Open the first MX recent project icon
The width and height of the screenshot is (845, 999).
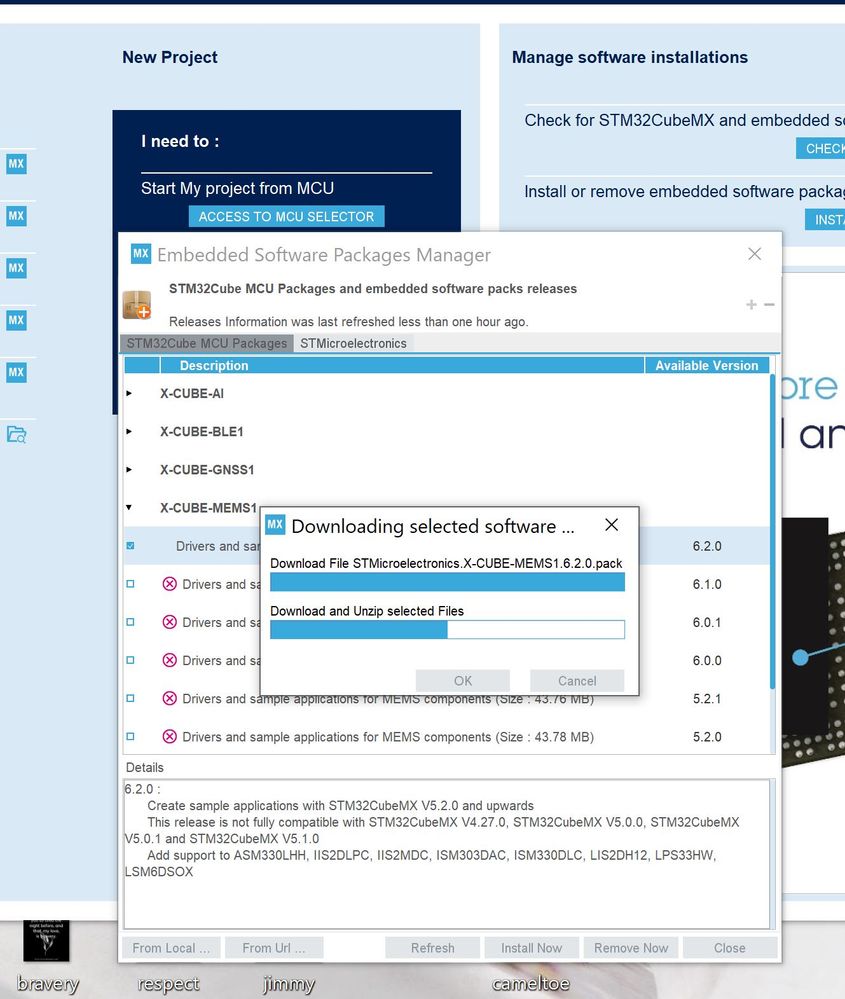(17, 164)
